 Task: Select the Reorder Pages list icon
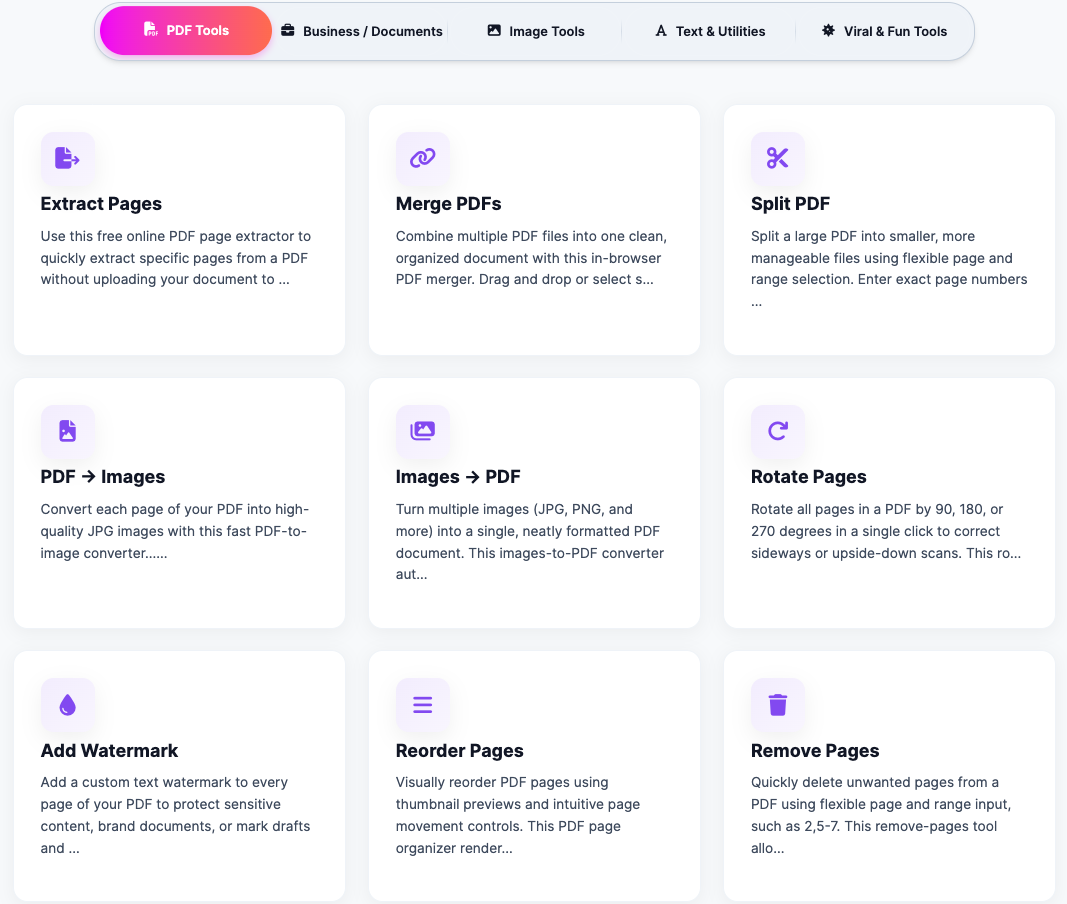coord(422,704)
